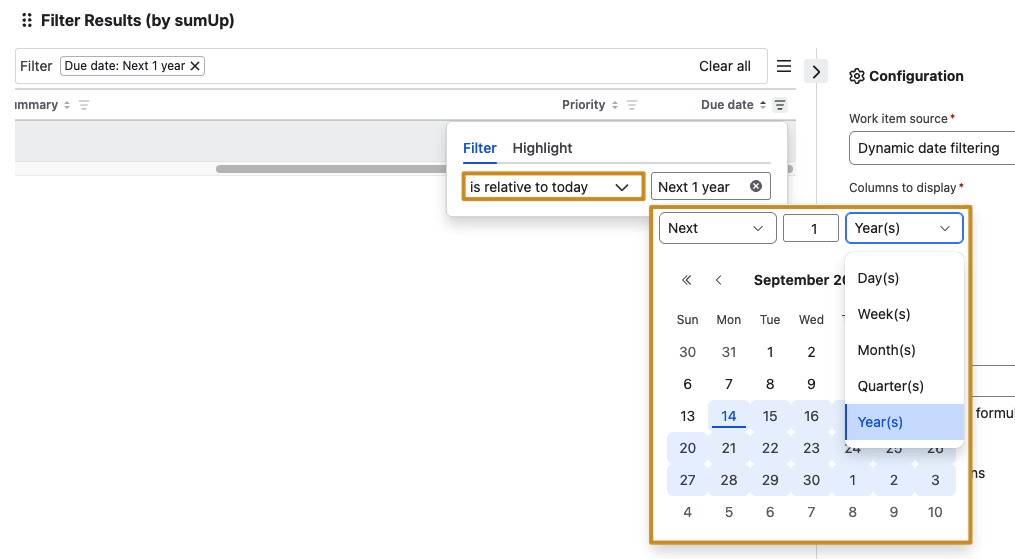
Task: Click Clear all filters
Action: point(724,66)
